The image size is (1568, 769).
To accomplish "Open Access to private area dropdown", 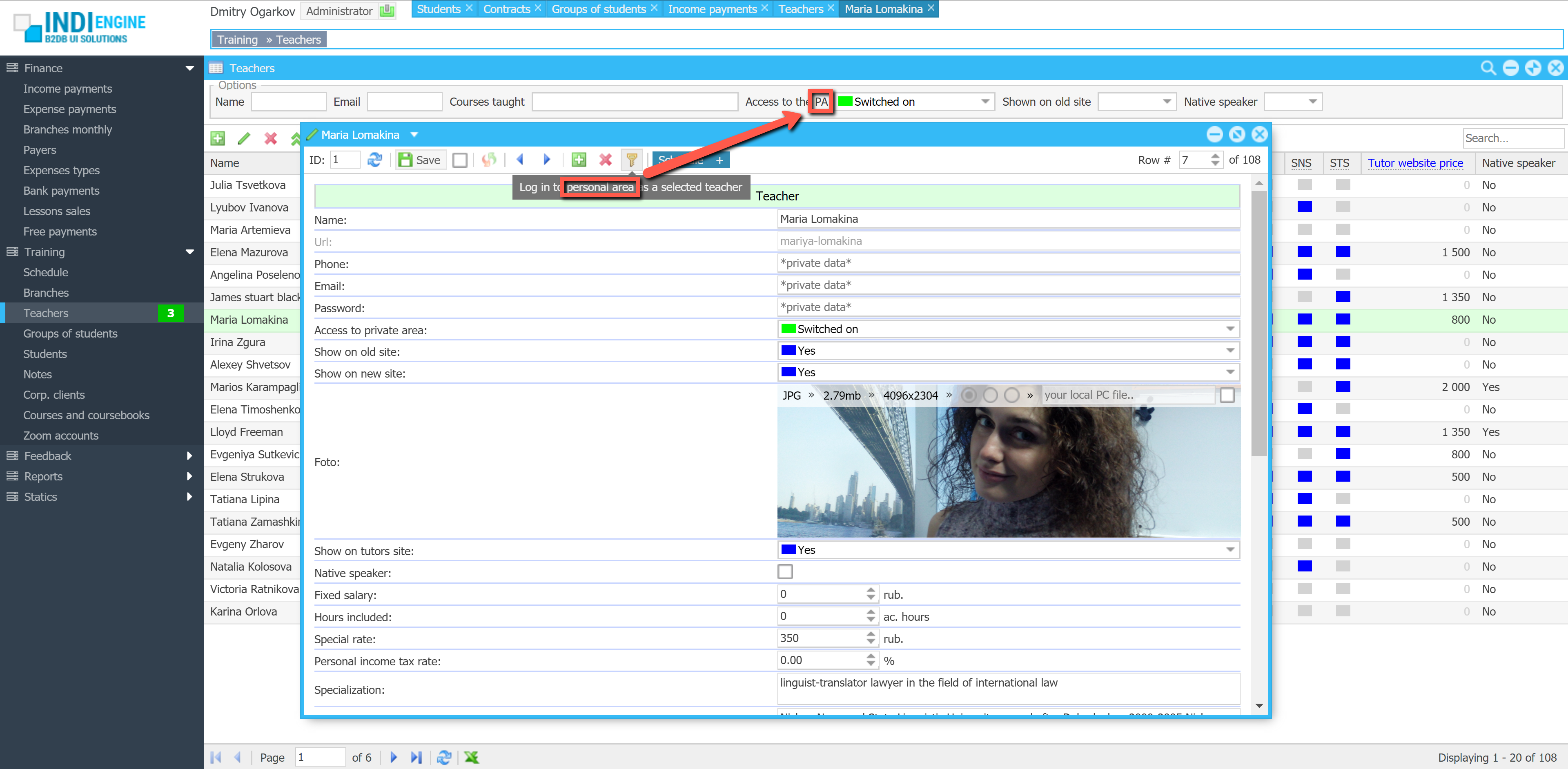I will (x=1229, y=329).
